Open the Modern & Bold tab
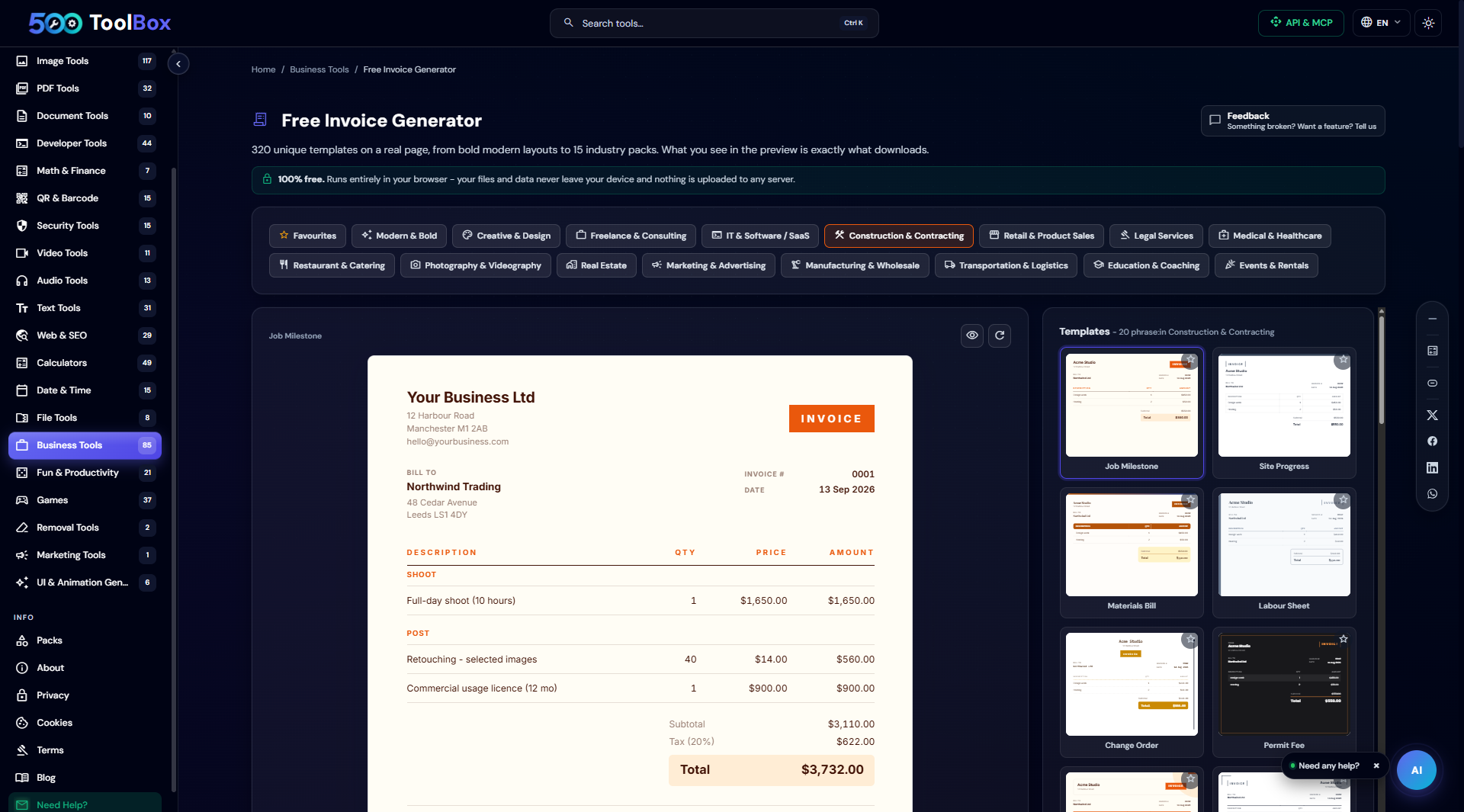 [x=399, y=236]
